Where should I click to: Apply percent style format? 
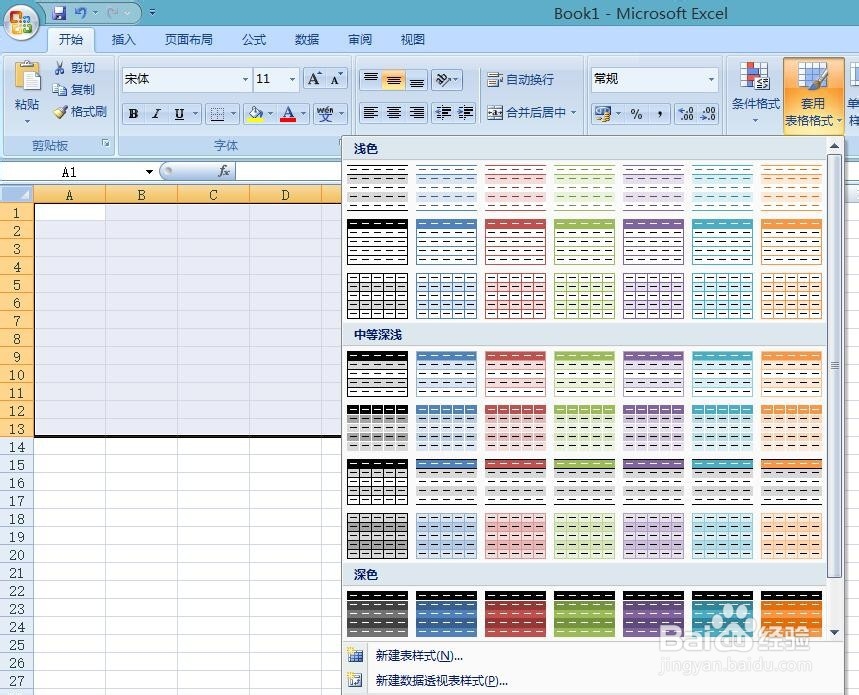click(x=636, y=114)
